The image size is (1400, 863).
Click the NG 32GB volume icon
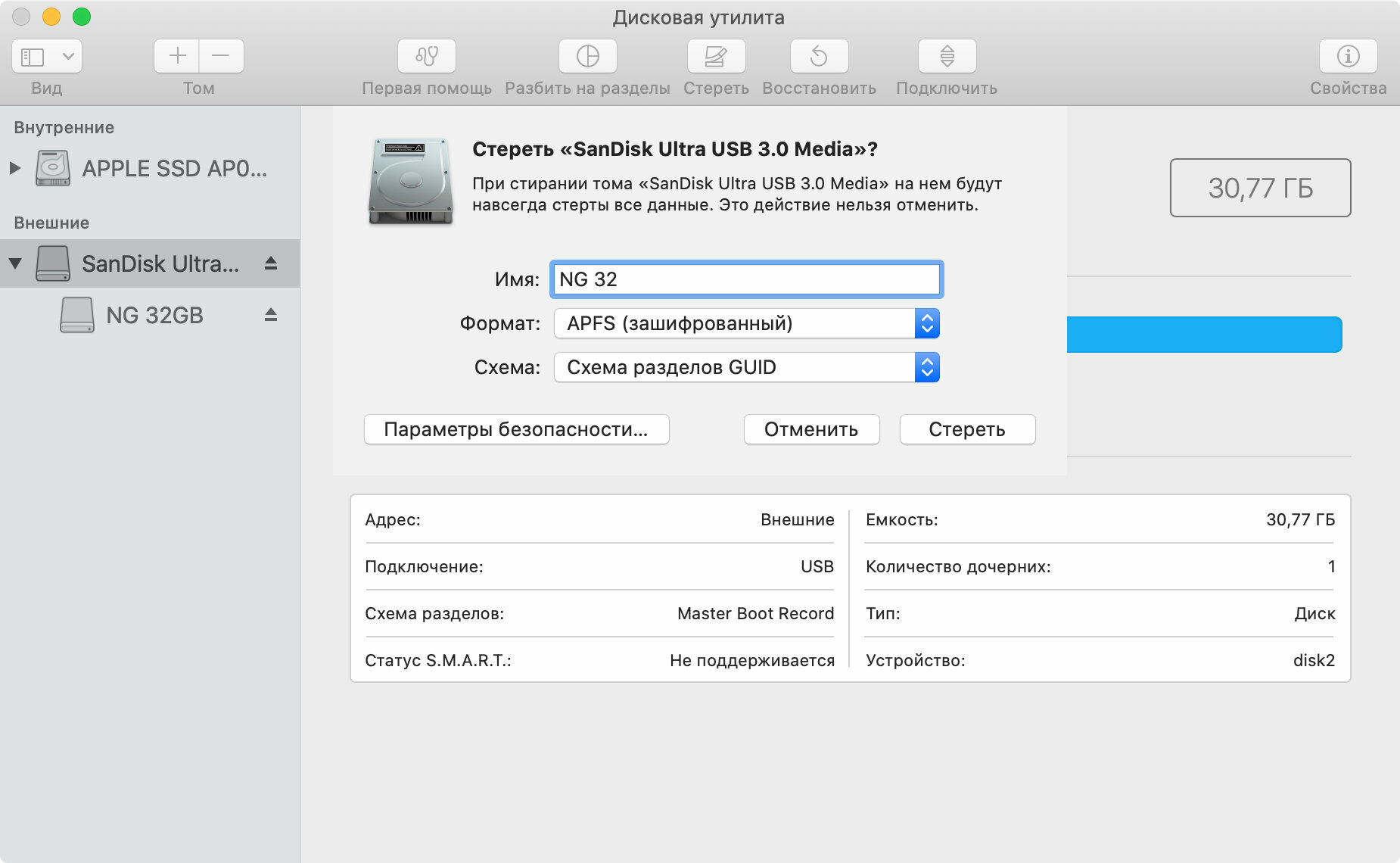[77, 315]
